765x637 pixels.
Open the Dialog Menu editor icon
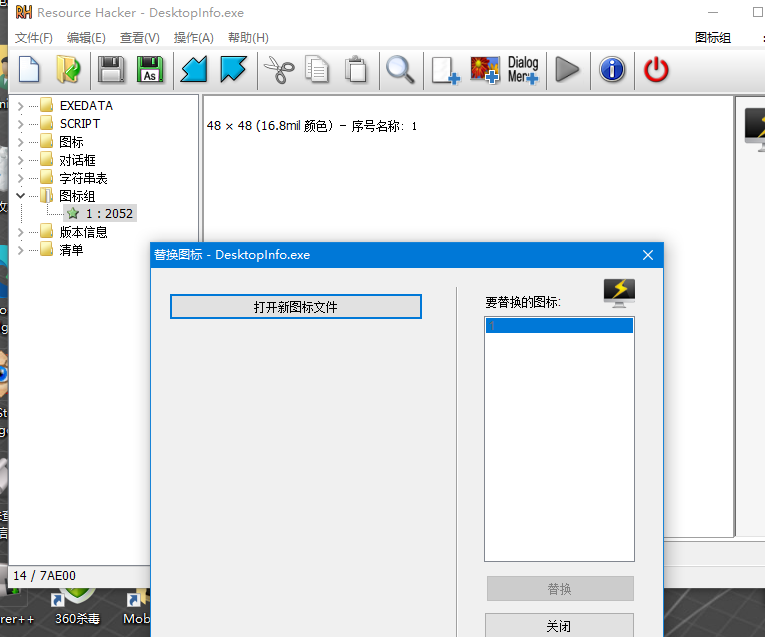[x=523, y=70]
